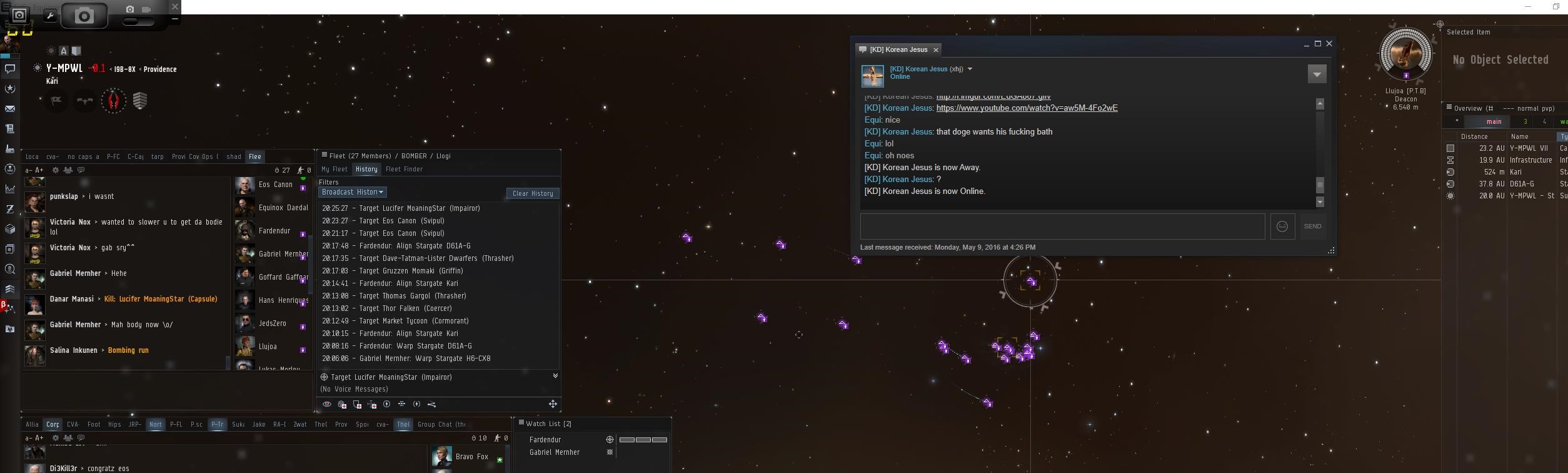This screenshot has height=473, width=1568.
Task: Click the Korean Jesus avatar thumbnail
Action: click(x=872, y=76)
